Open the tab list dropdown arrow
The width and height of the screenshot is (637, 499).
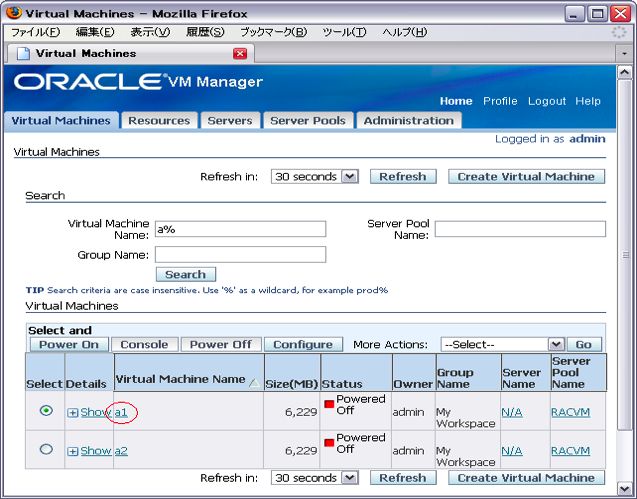(x=624, y=53)
